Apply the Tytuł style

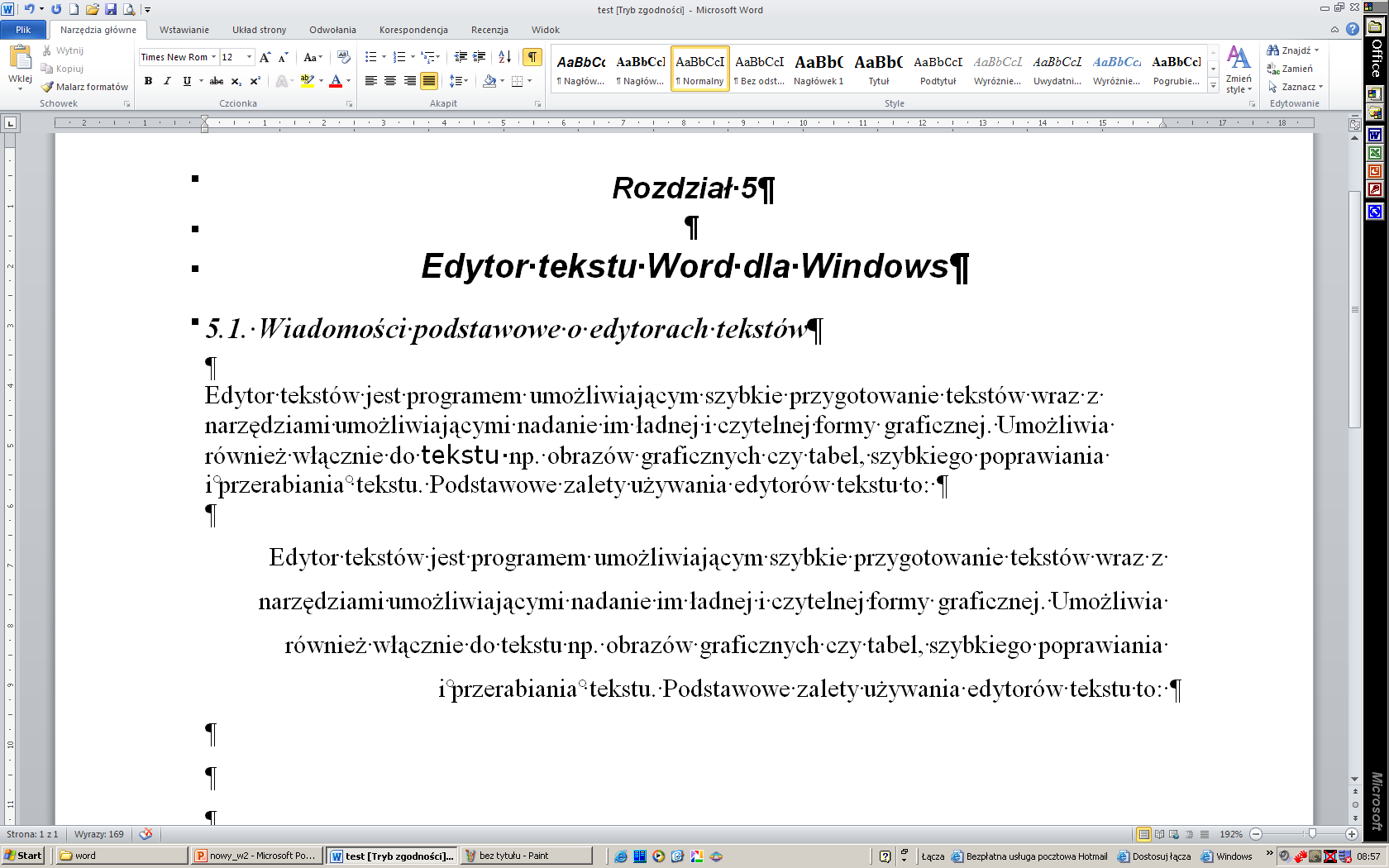(x=879, y=69)
